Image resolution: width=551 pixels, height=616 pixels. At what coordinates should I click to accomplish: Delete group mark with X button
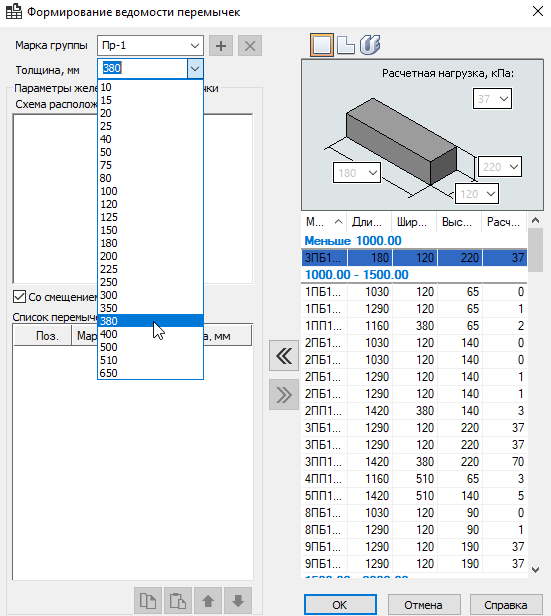click(250, 46)
